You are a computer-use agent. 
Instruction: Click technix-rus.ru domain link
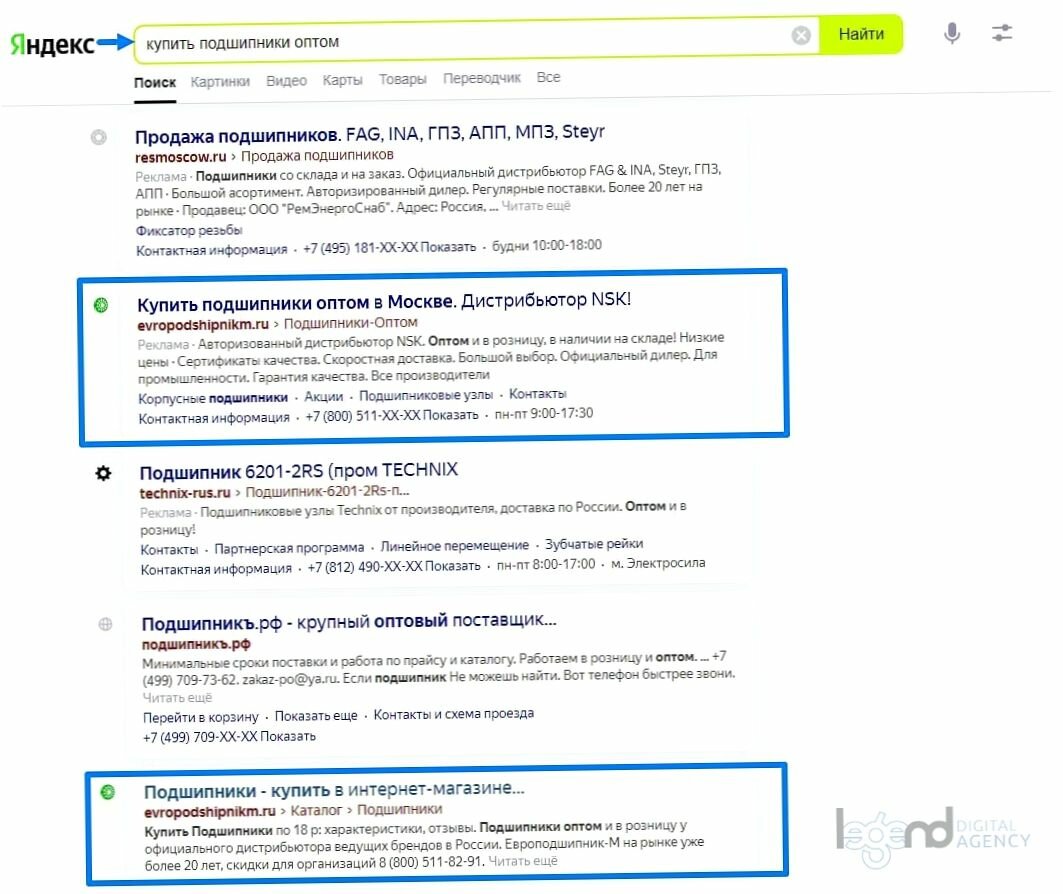(185, 493)
